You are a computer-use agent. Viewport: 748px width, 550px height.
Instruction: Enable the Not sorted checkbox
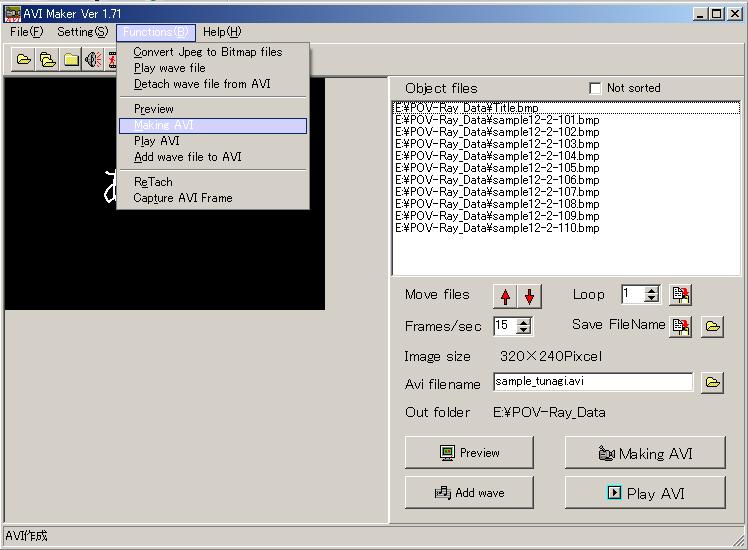595,88
